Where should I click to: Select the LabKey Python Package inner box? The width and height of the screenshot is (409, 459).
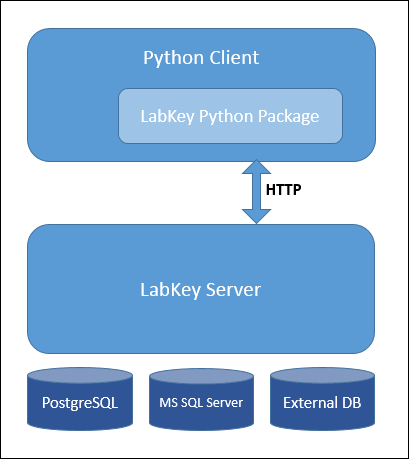click(230, 116)
